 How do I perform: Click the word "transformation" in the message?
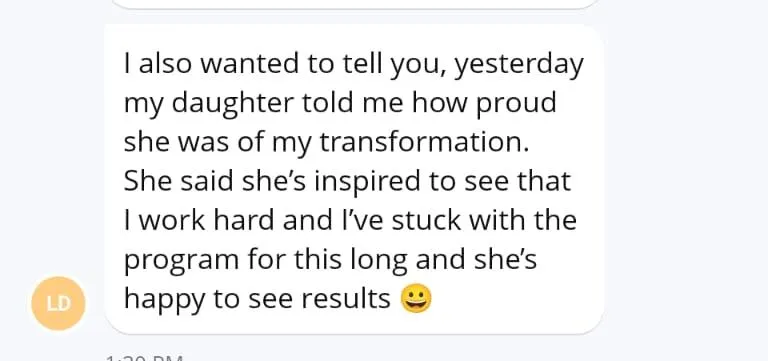[x=424, y=143]
